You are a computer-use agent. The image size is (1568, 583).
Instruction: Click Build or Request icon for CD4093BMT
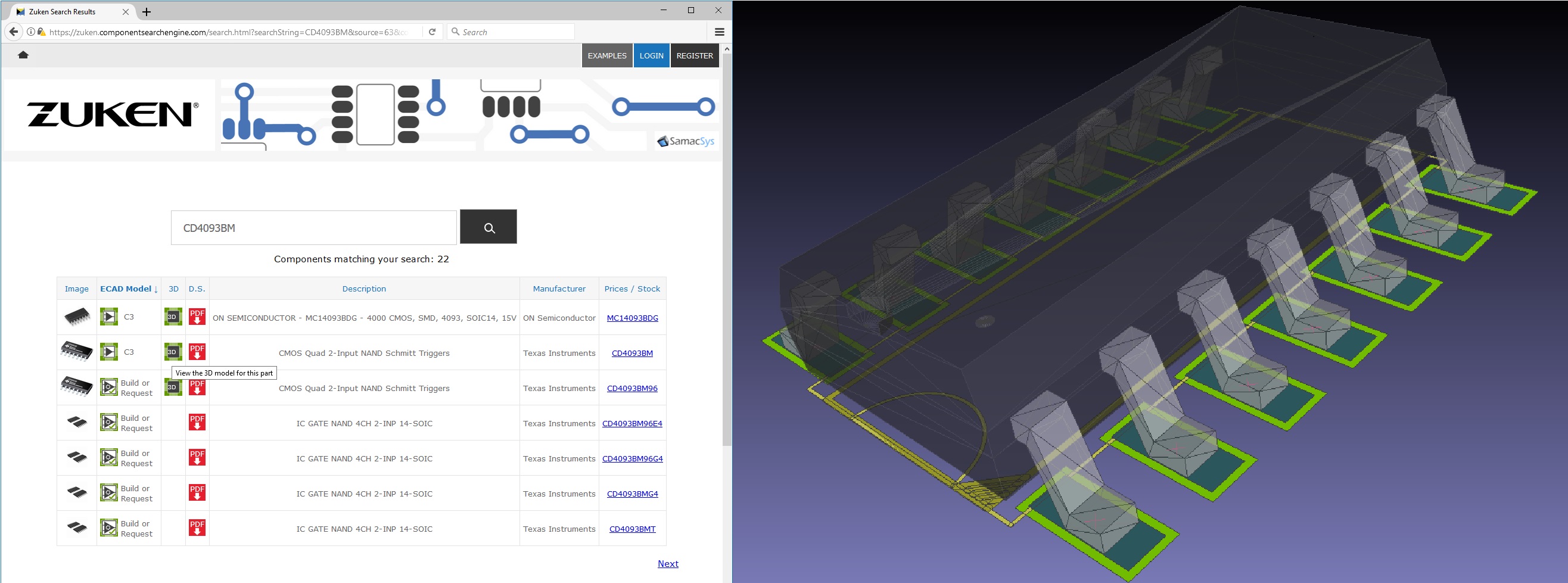109,528
